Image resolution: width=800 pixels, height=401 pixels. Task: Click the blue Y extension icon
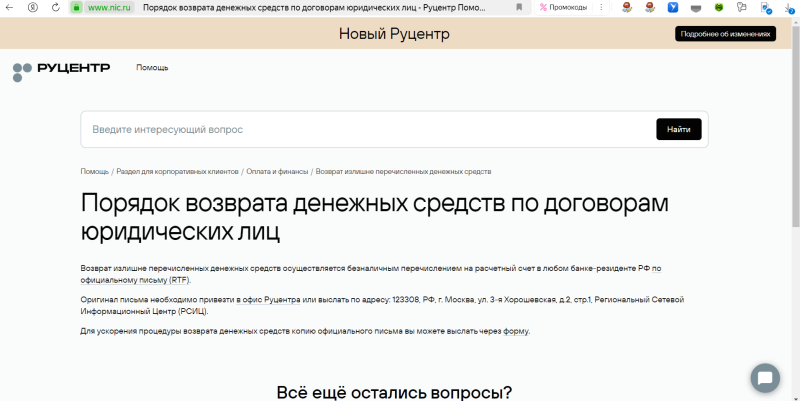pos(672,7)
